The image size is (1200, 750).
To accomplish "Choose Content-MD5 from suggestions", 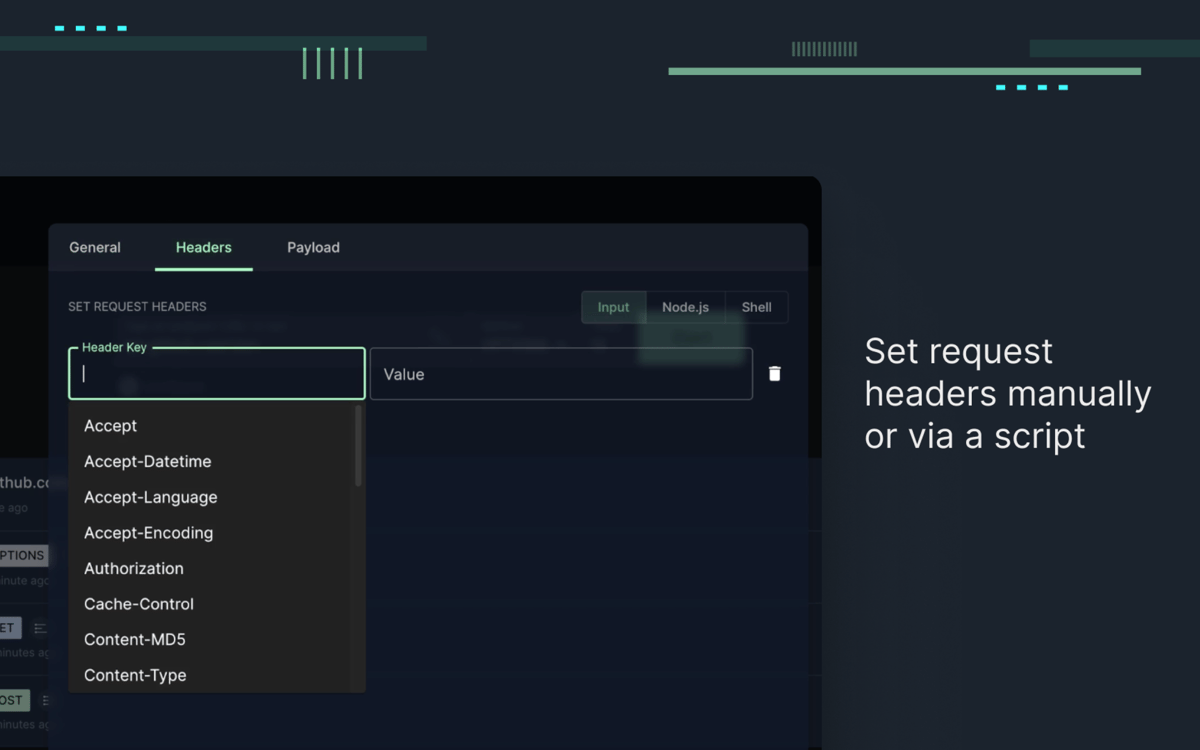I will pyautogui.click(x=135, y=640).
